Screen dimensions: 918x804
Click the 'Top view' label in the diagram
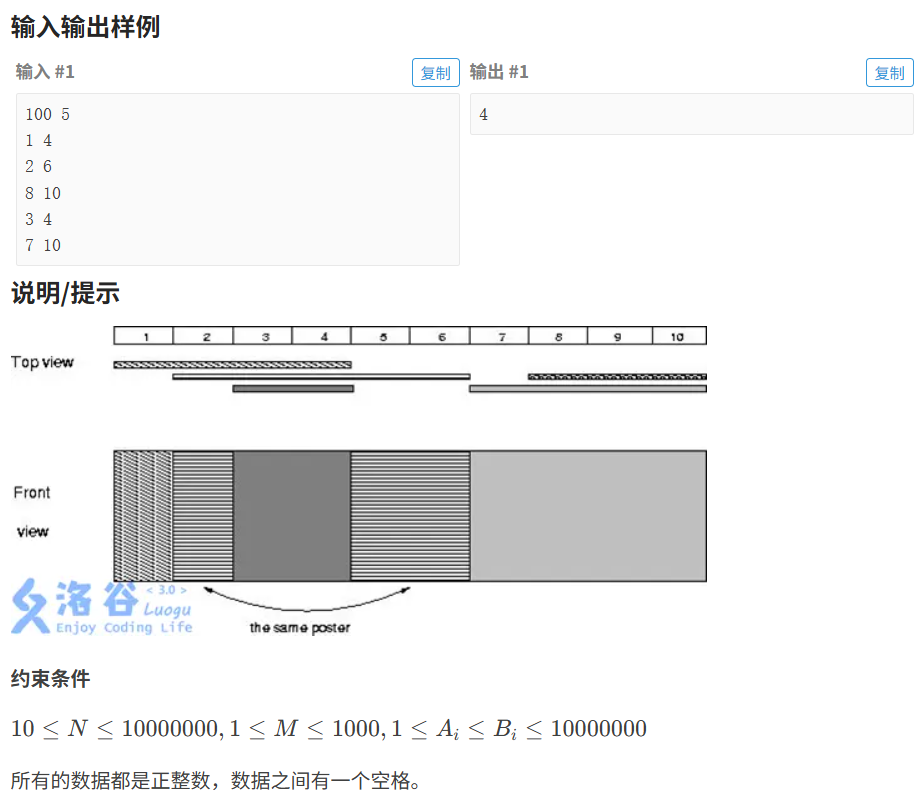click(x=42, y=362)
